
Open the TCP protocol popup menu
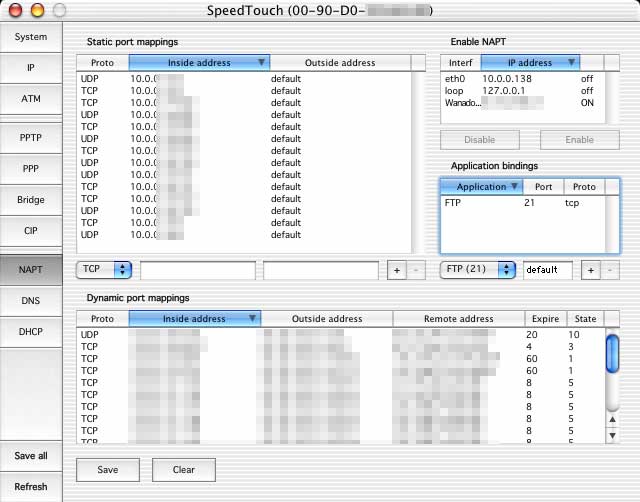(104, 269)
